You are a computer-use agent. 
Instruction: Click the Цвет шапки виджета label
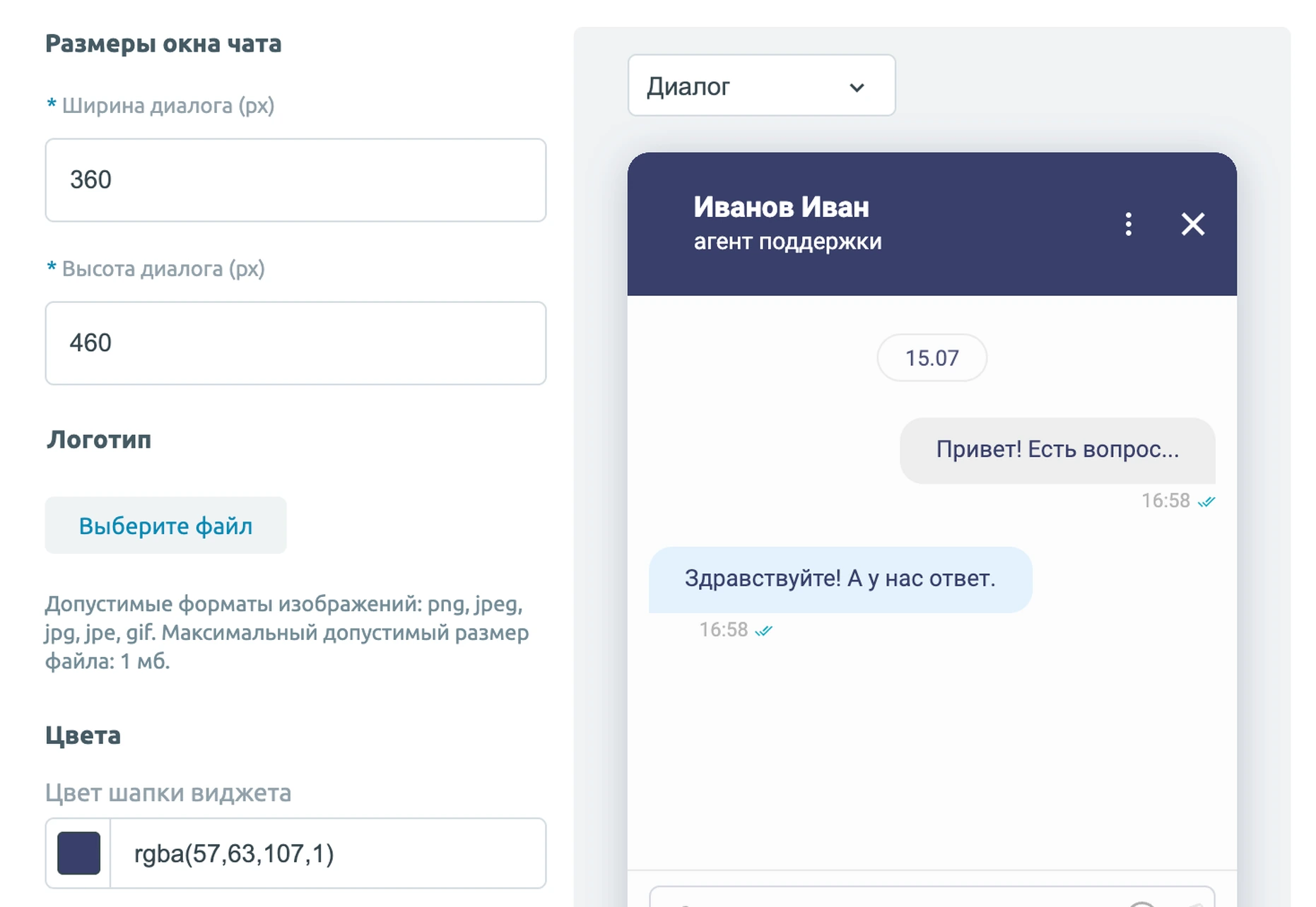coord(168,793)
